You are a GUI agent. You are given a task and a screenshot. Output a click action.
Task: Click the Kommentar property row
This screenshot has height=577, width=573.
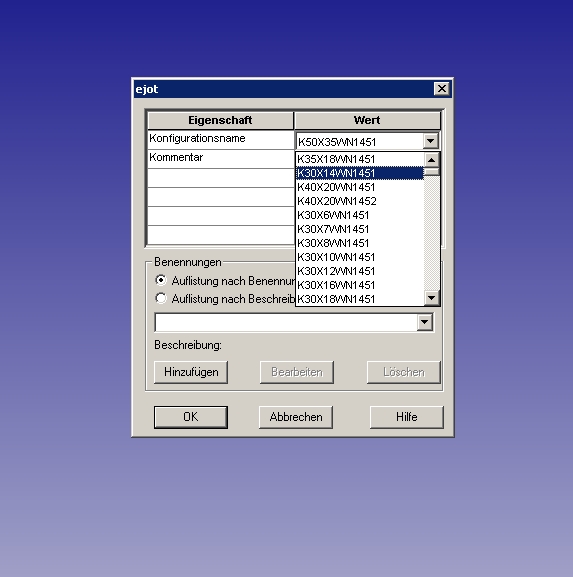(221, 159)
